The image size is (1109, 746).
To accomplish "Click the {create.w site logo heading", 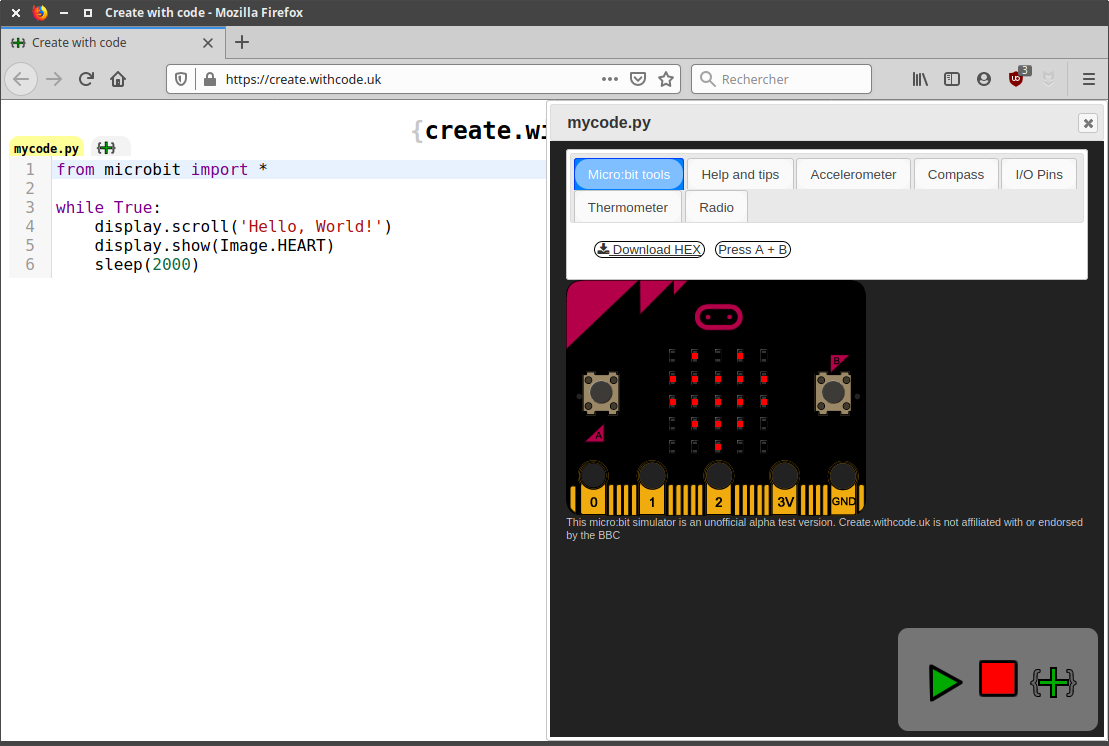I will (480, 131).
